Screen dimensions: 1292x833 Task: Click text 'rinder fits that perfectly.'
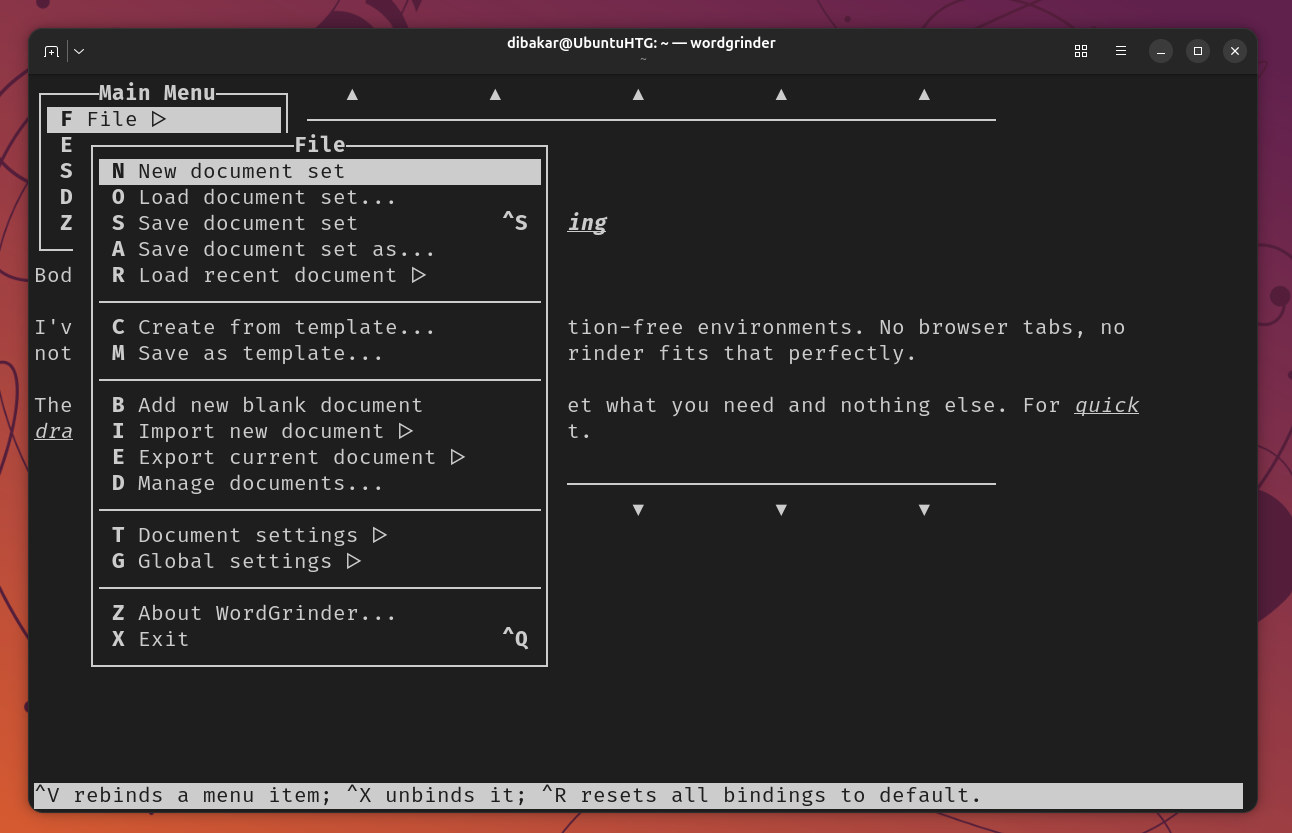click(x=742, y=354)
